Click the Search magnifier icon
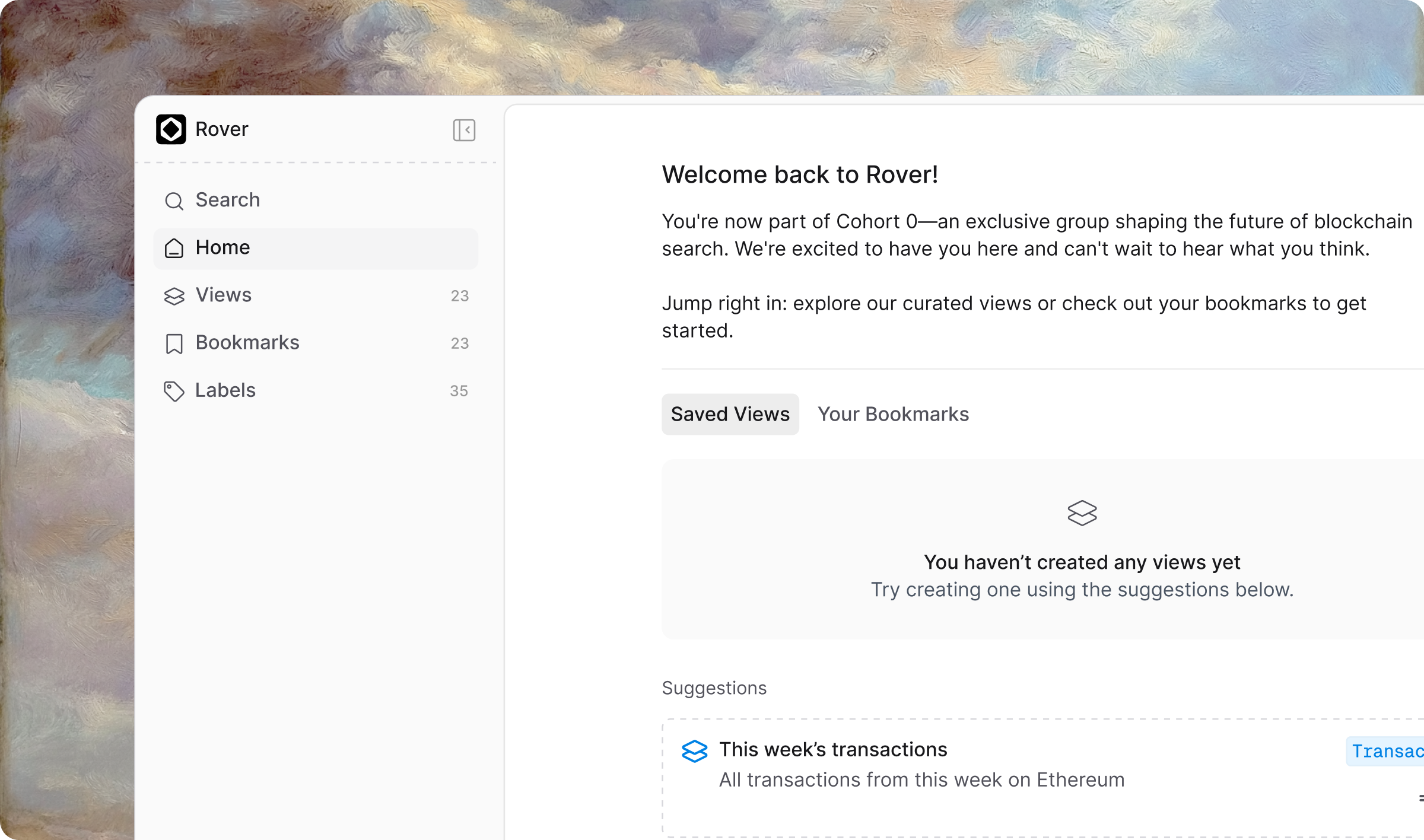 click(x=174, y=201)
